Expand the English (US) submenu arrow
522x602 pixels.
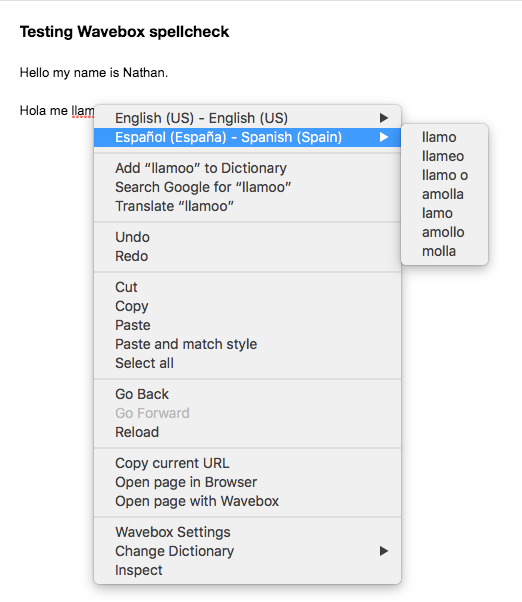click(x=383, y=118)
